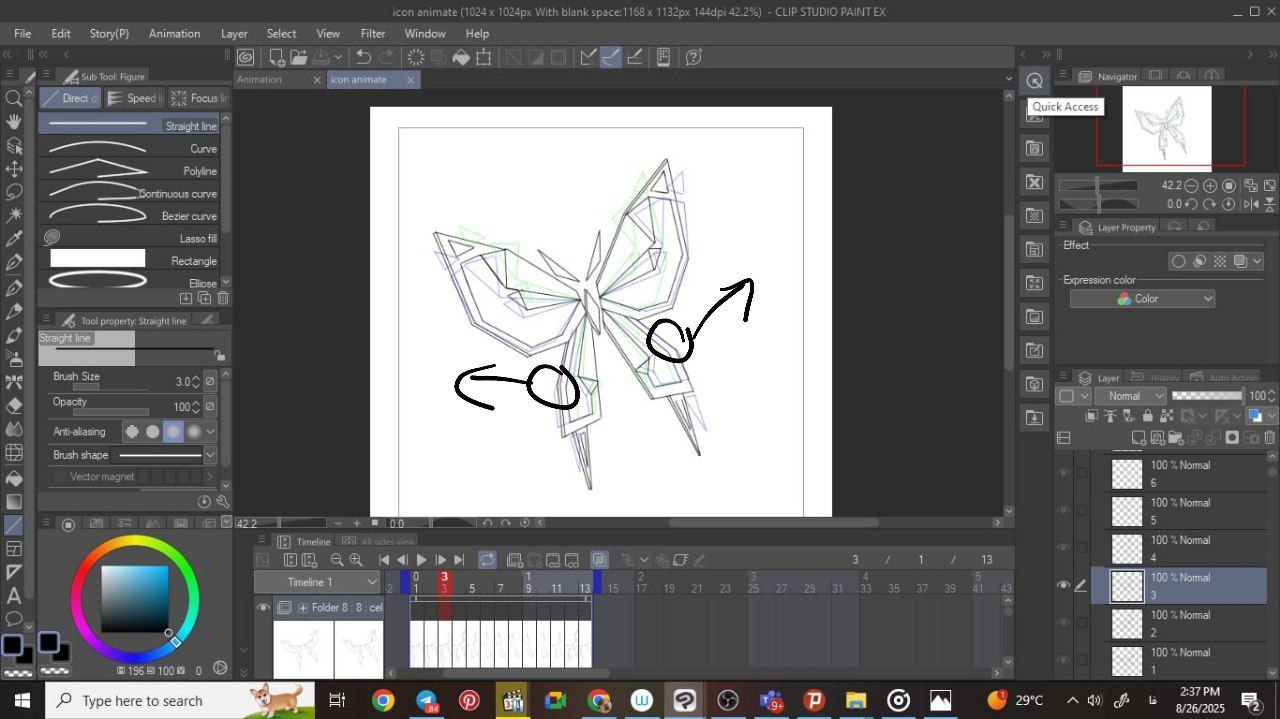
Task: Click inside the color wheel square
Action: [134, 598]
